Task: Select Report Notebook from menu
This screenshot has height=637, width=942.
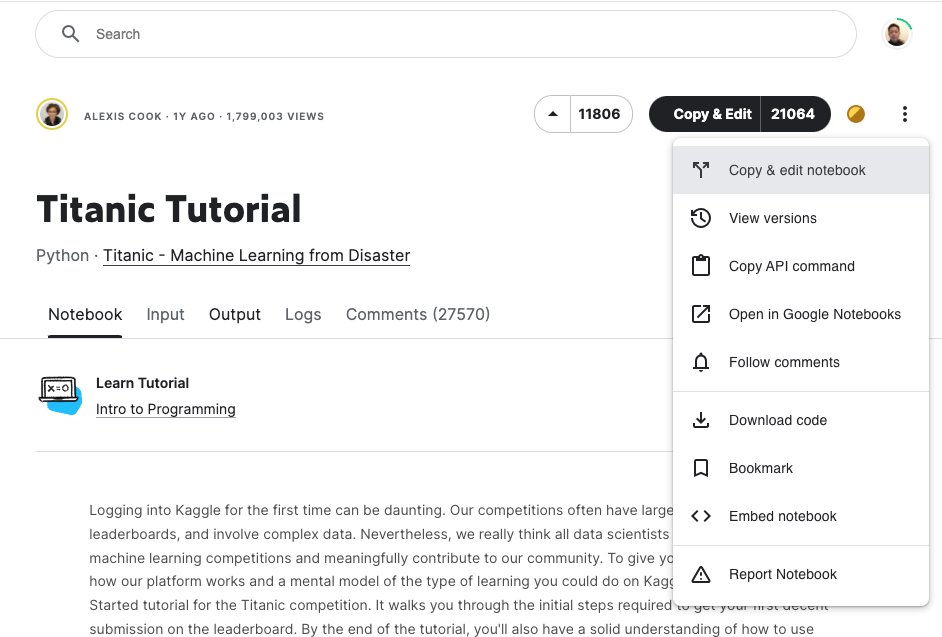Action: [x=801, y=575]
